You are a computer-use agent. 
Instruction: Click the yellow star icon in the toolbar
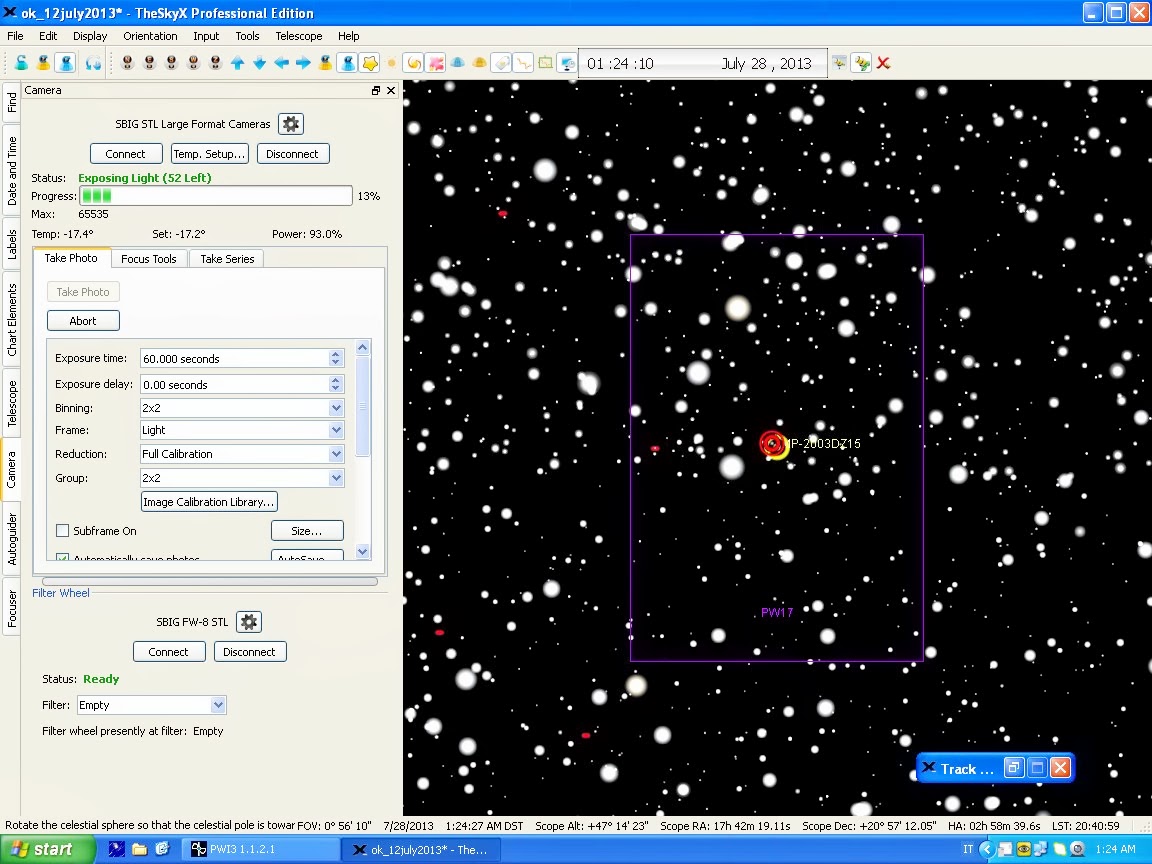point(369,62)
